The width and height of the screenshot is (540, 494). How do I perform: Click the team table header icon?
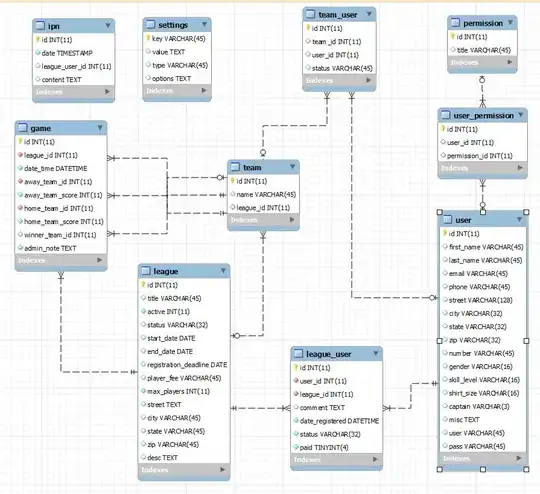tap(235, 167)
